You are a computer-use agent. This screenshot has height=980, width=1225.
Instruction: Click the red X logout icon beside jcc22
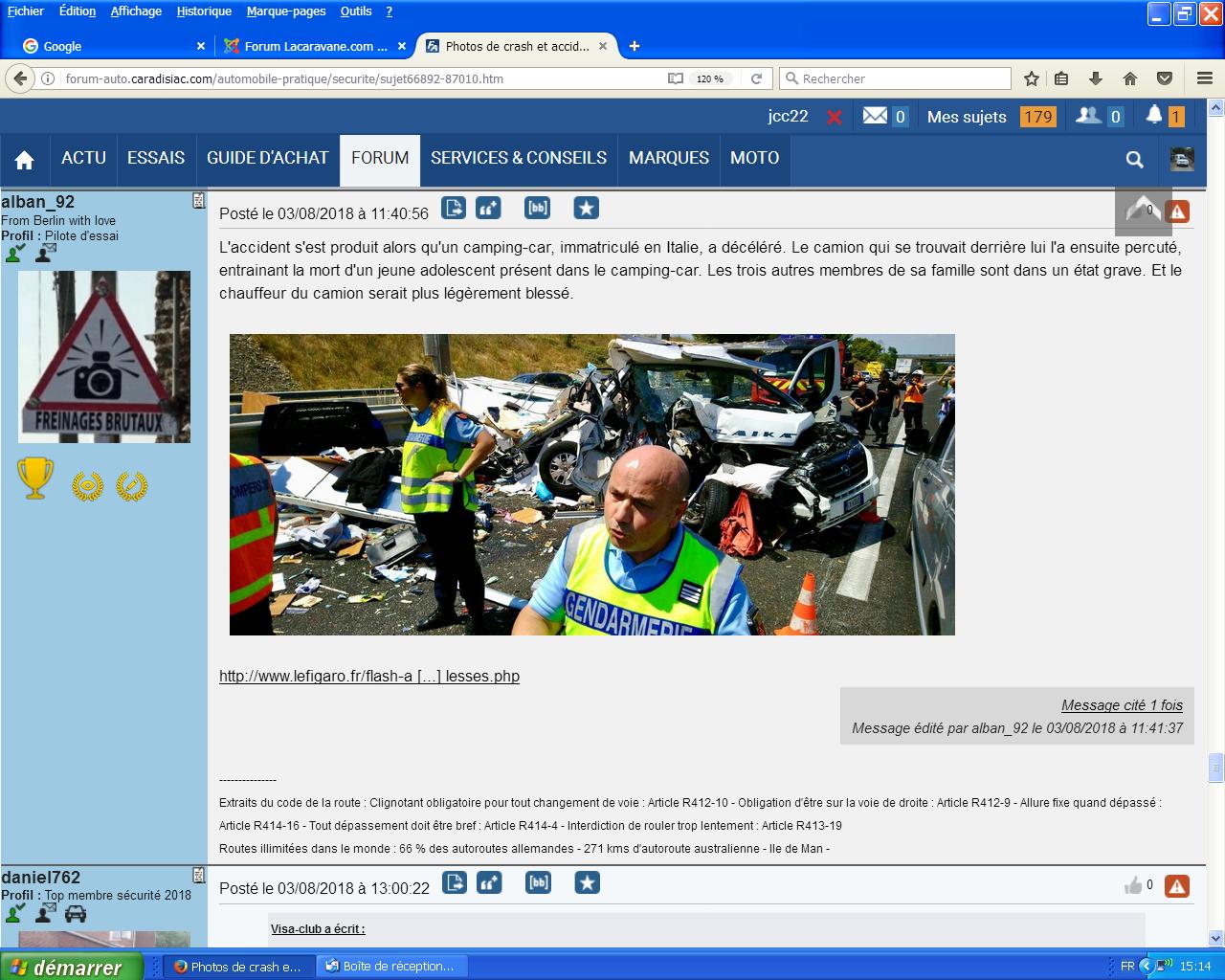pos(835,117)
